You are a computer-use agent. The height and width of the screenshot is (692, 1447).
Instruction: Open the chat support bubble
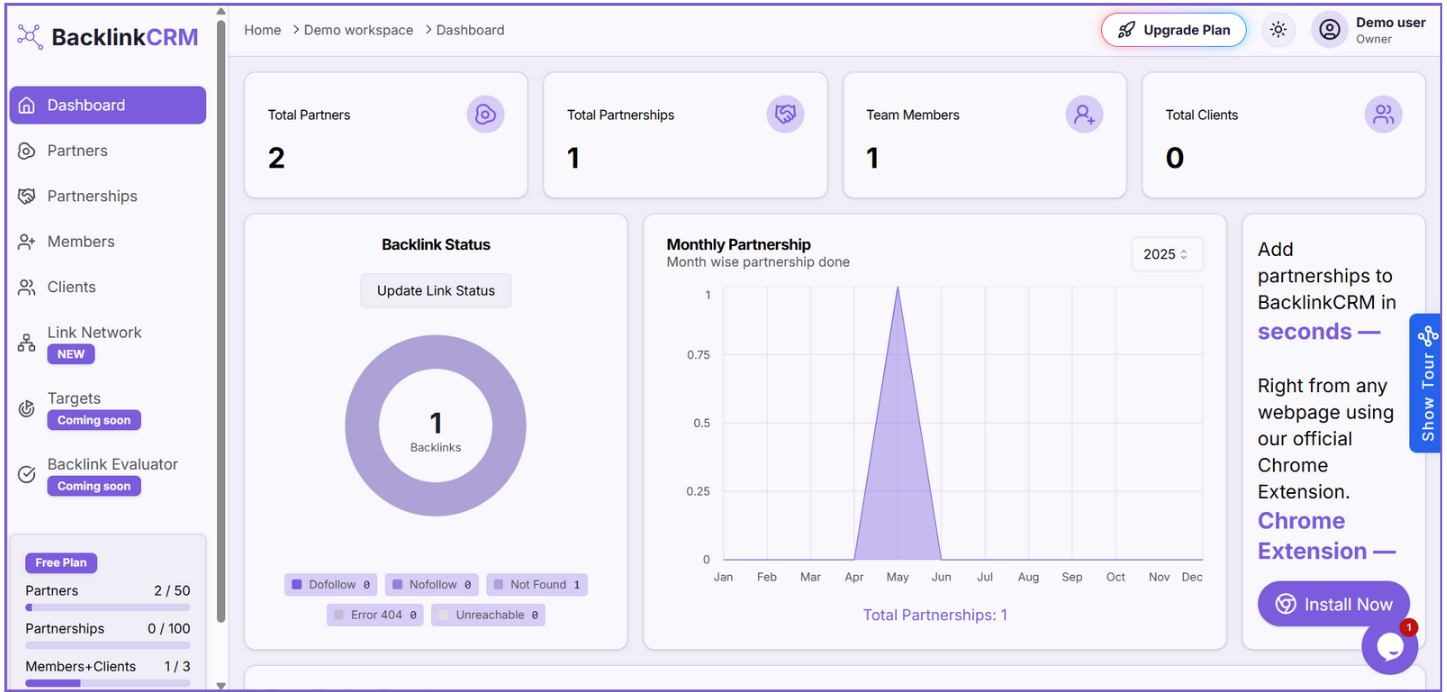click(1389, 646)
